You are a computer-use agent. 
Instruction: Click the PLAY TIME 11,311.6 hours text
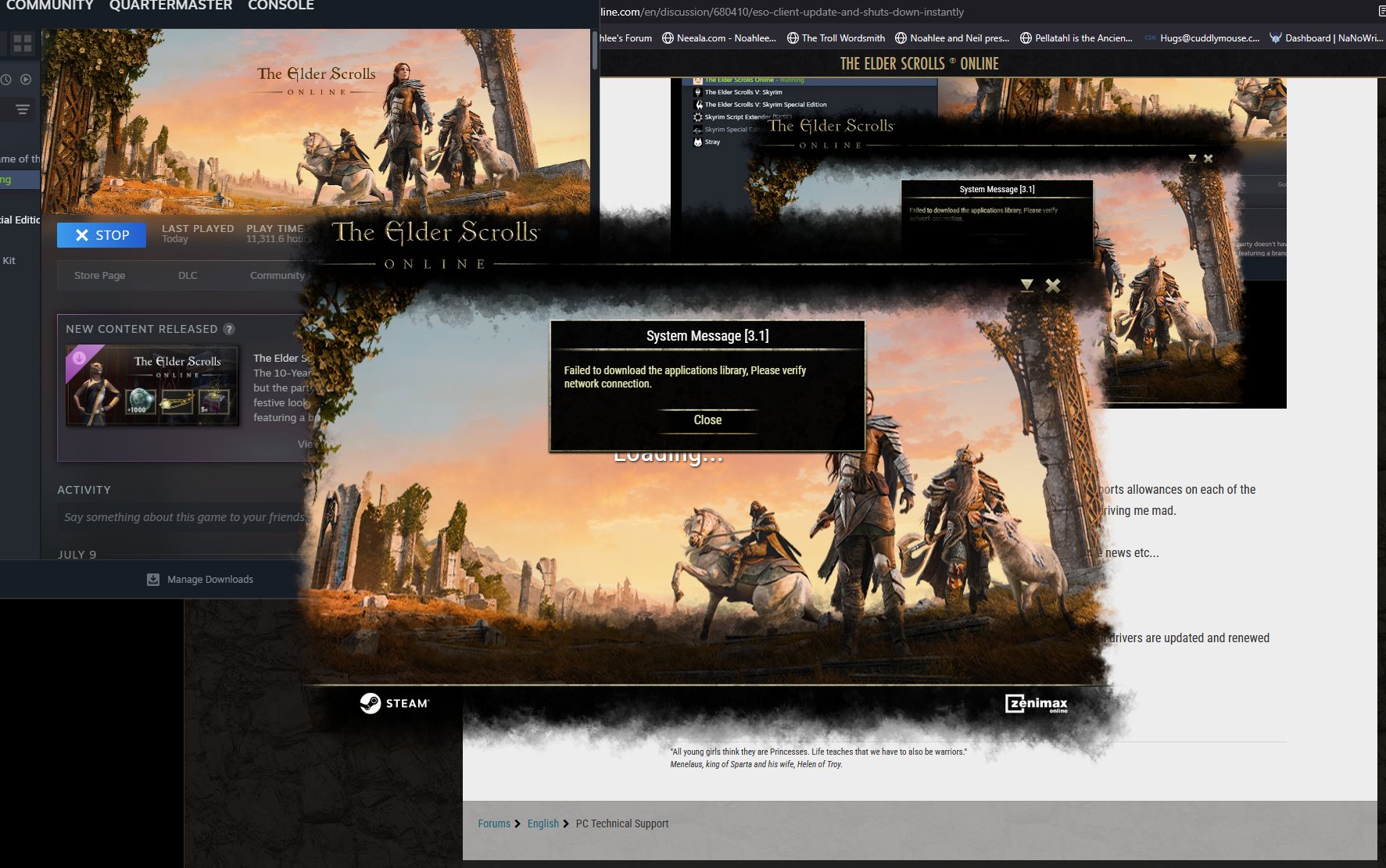pyautogui.click(x=278, y=234)
